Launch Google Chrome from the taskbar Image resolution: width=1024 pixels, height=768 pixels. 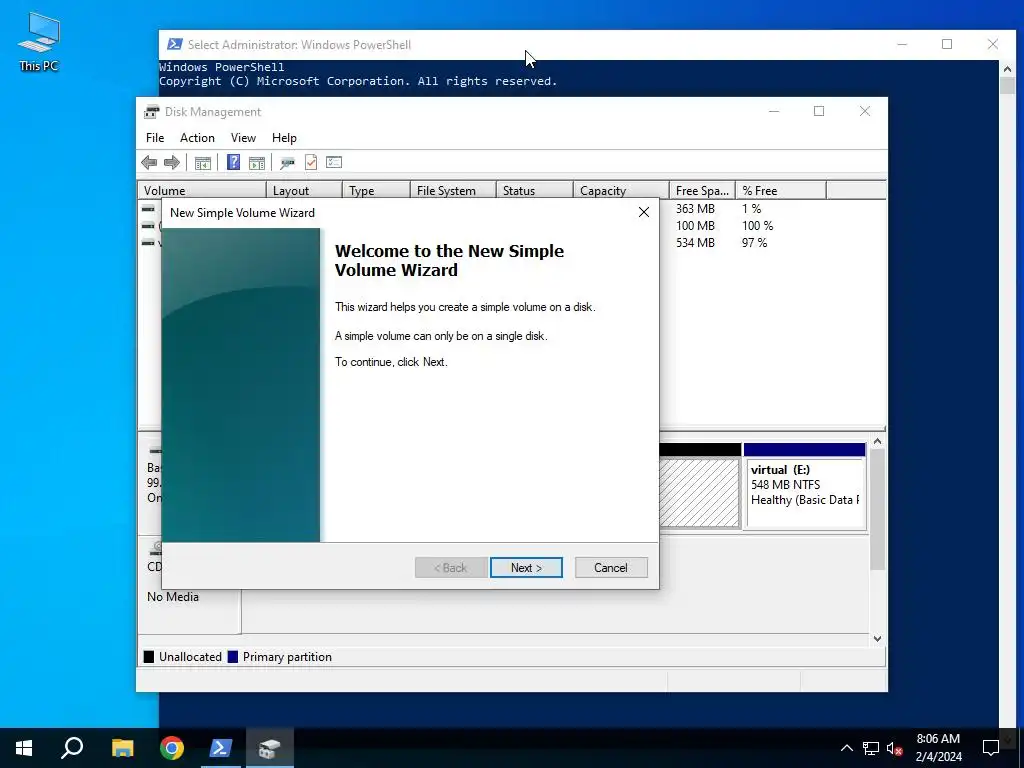pos(172,748)
